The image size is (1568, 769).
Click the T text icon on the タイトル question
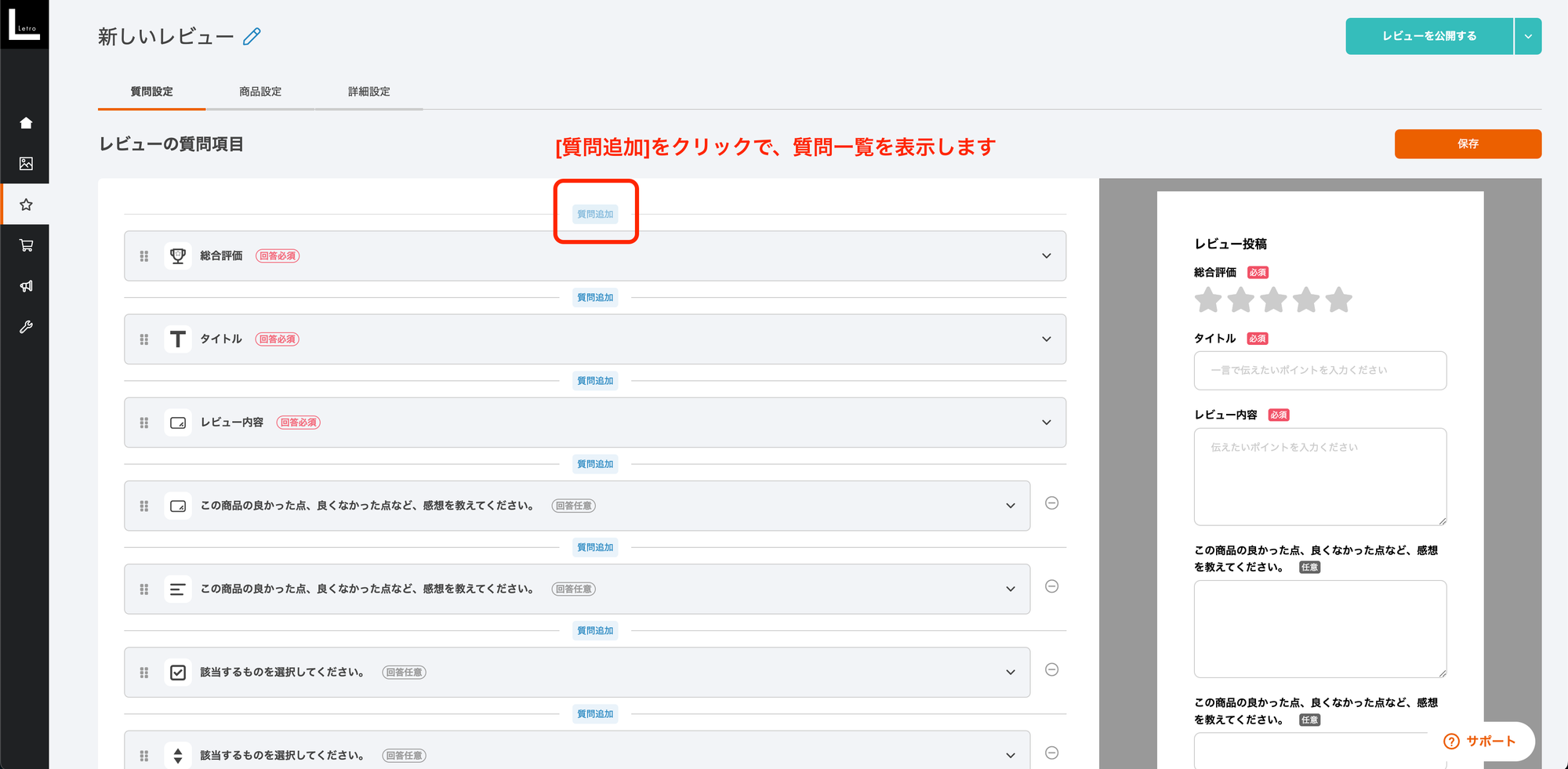coord(178,339)
